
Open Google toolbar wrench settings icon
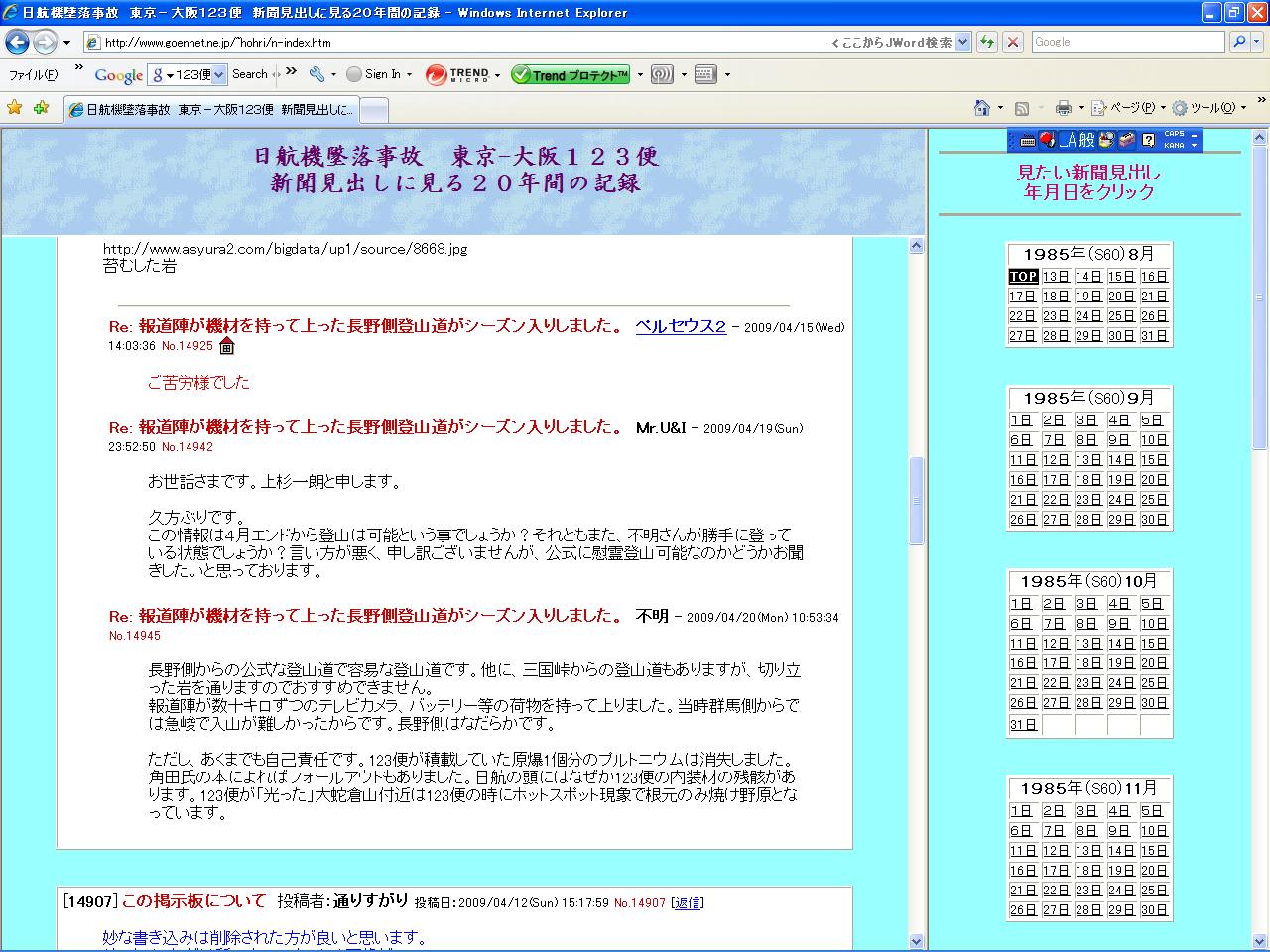point(317,74)
